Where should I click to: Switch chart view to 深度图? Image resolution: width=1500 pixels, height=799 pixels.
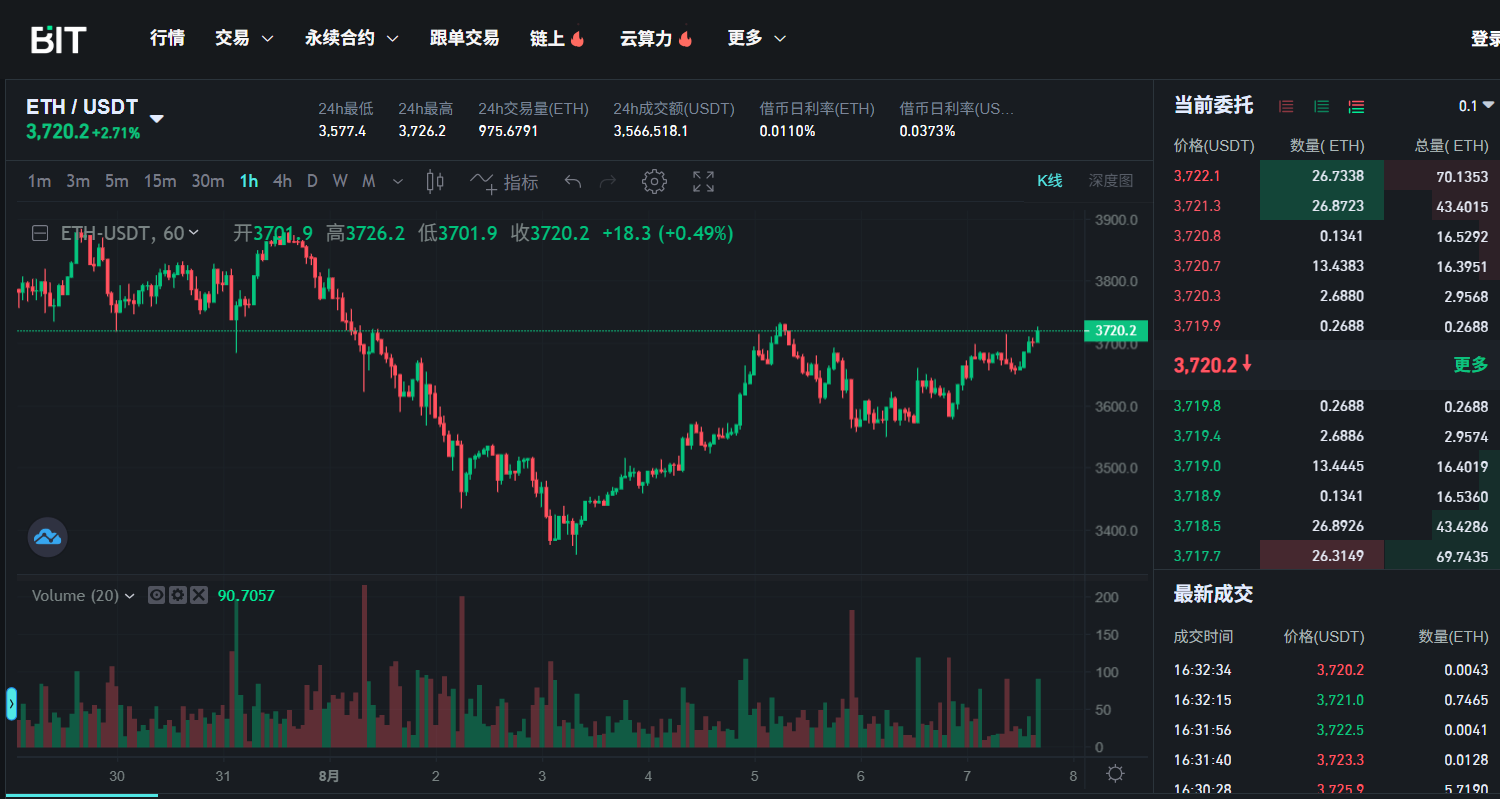point(1110,181)
